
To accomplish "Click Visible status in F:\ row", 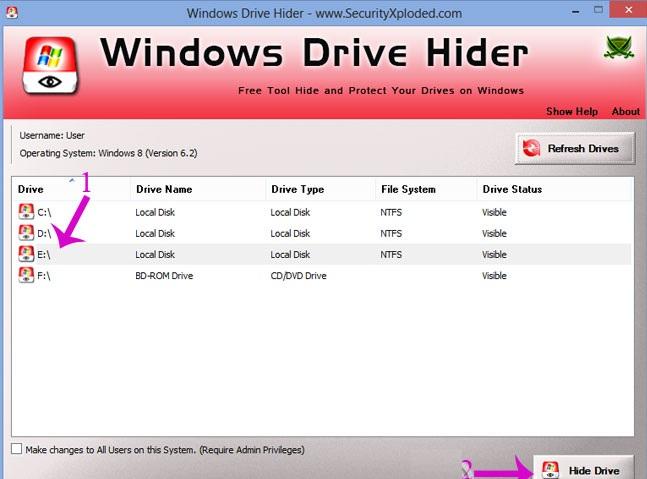I will pyautogui.click(x=494, y=276).
